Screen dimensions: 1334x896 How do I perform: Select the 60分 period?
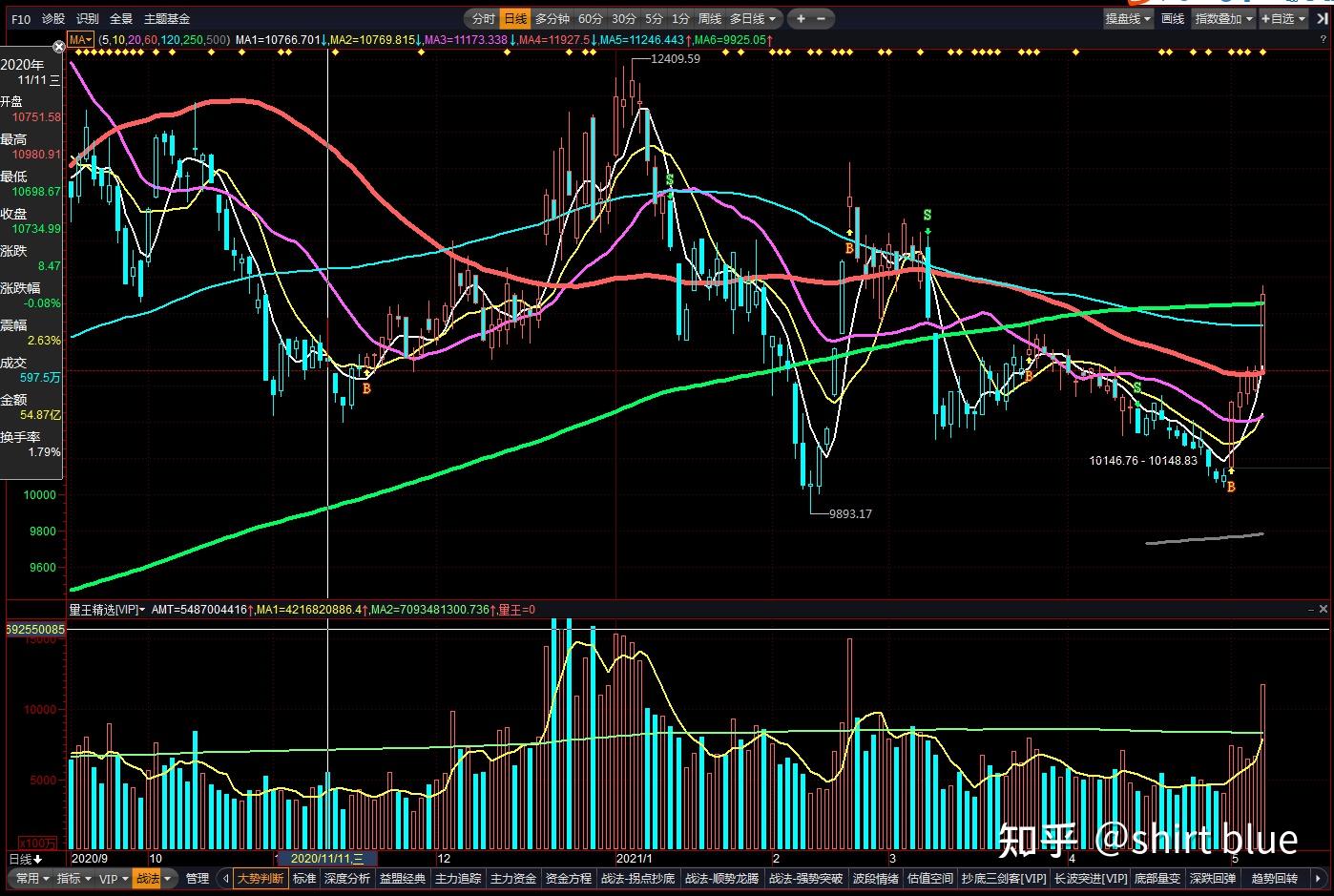(590, 18)
